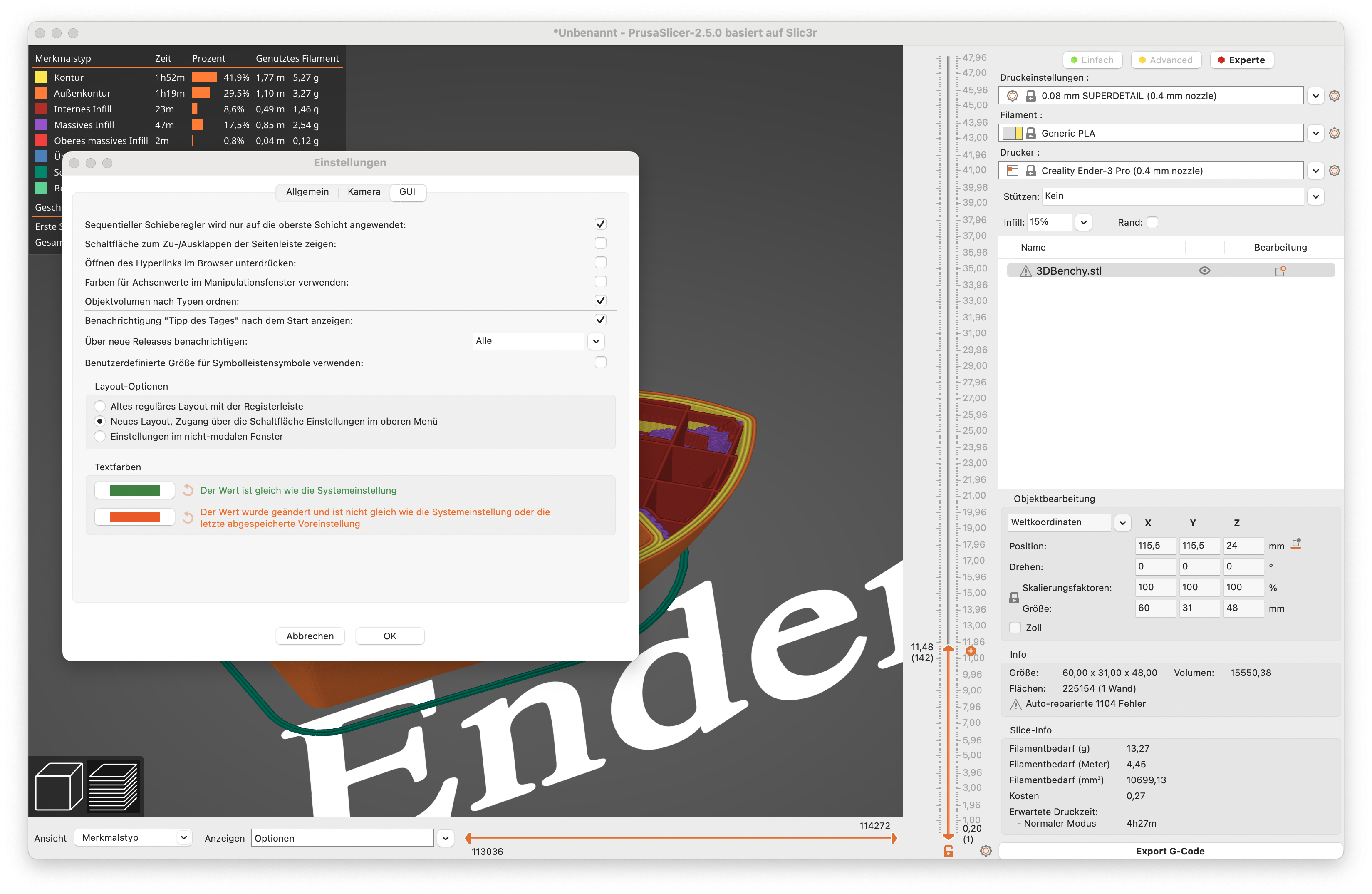Confirm settings with OK button

pos(390,636)
